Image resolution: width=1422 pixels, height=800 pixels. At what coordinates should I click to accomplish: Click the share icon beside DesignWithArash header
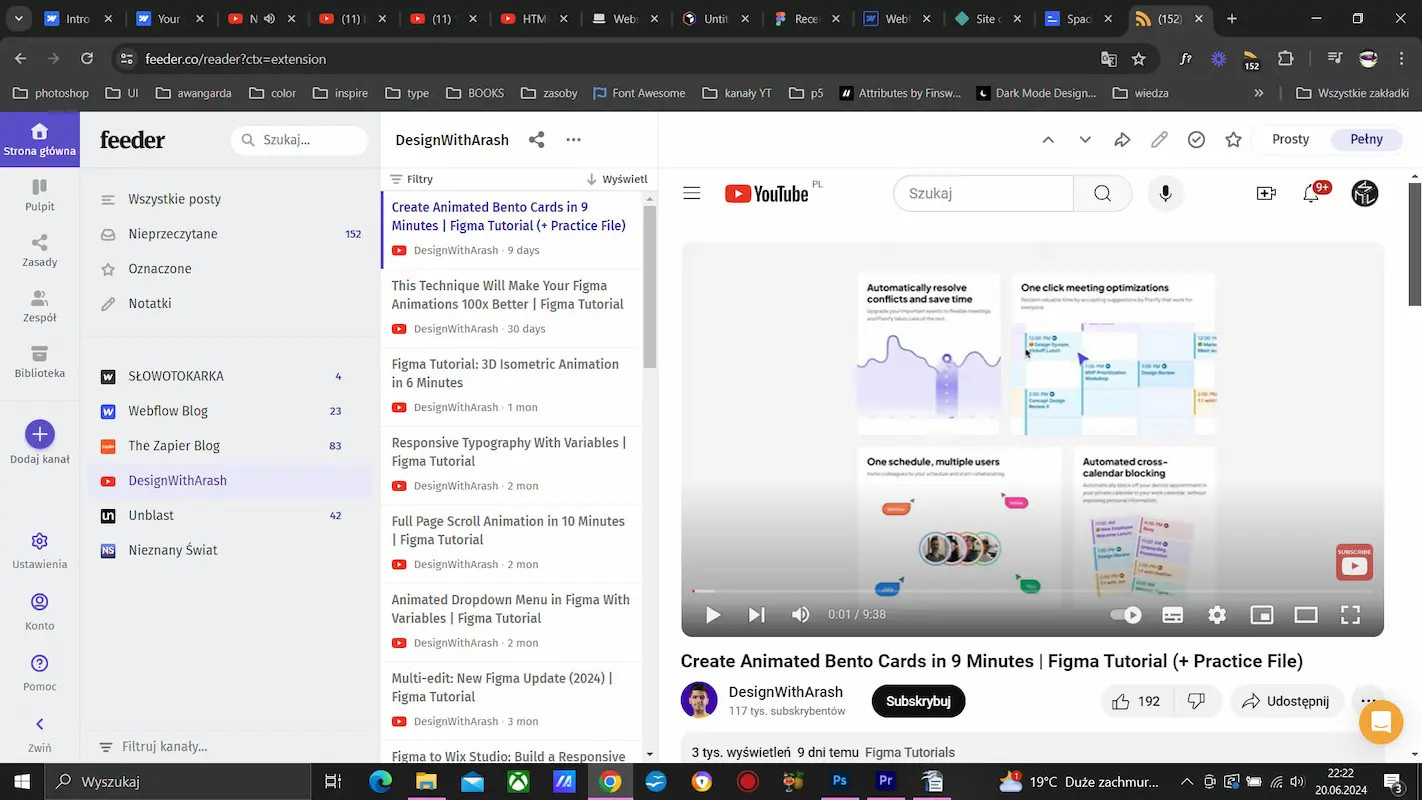click(x=537, y=140)
